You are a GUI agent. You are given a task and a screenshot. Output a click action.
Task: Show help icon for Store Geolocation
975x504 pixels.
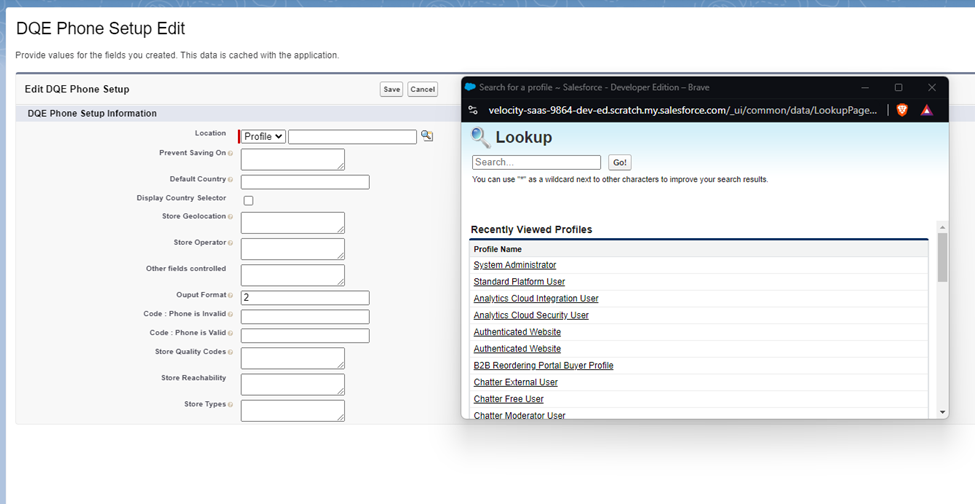pyautogui.click(x=231, y=217)
